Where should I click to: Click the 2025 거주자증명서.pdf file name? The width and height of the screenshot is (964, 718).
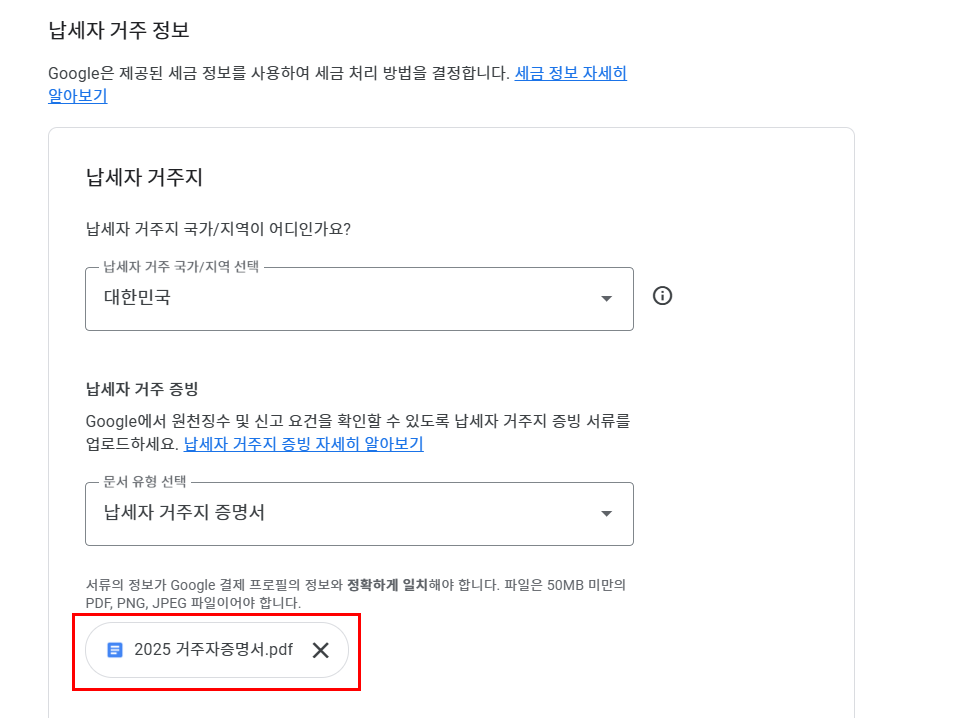coord(213,650)
